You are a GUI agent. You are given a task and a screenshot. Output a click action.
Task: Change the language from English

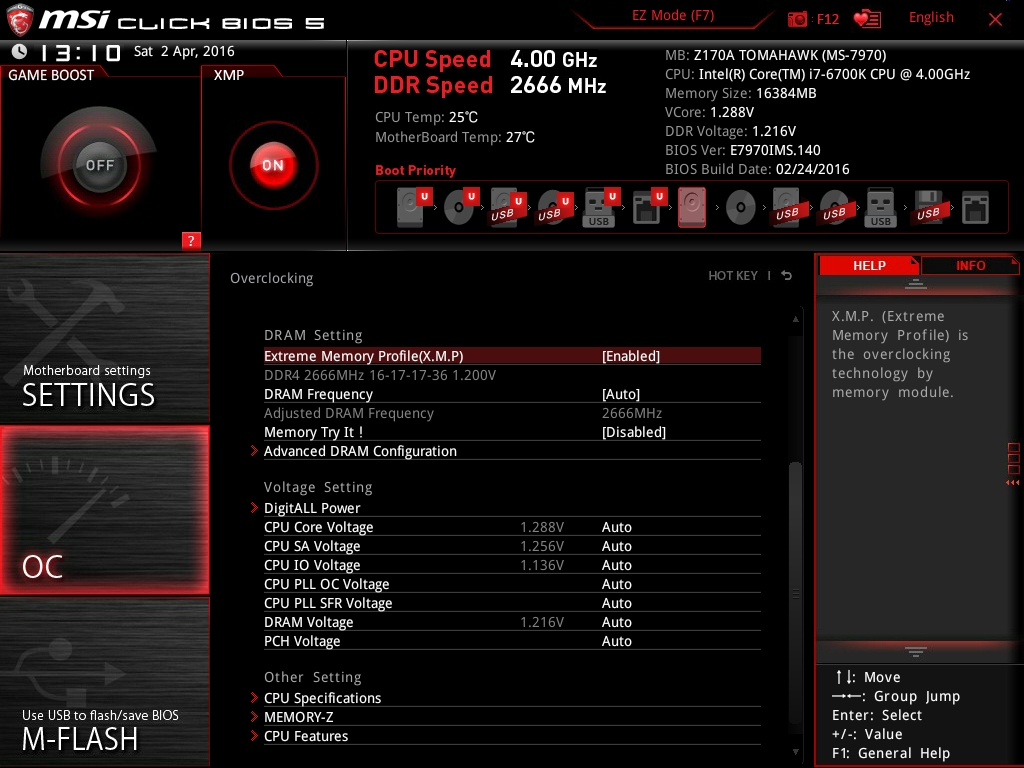tap(931, 17)
